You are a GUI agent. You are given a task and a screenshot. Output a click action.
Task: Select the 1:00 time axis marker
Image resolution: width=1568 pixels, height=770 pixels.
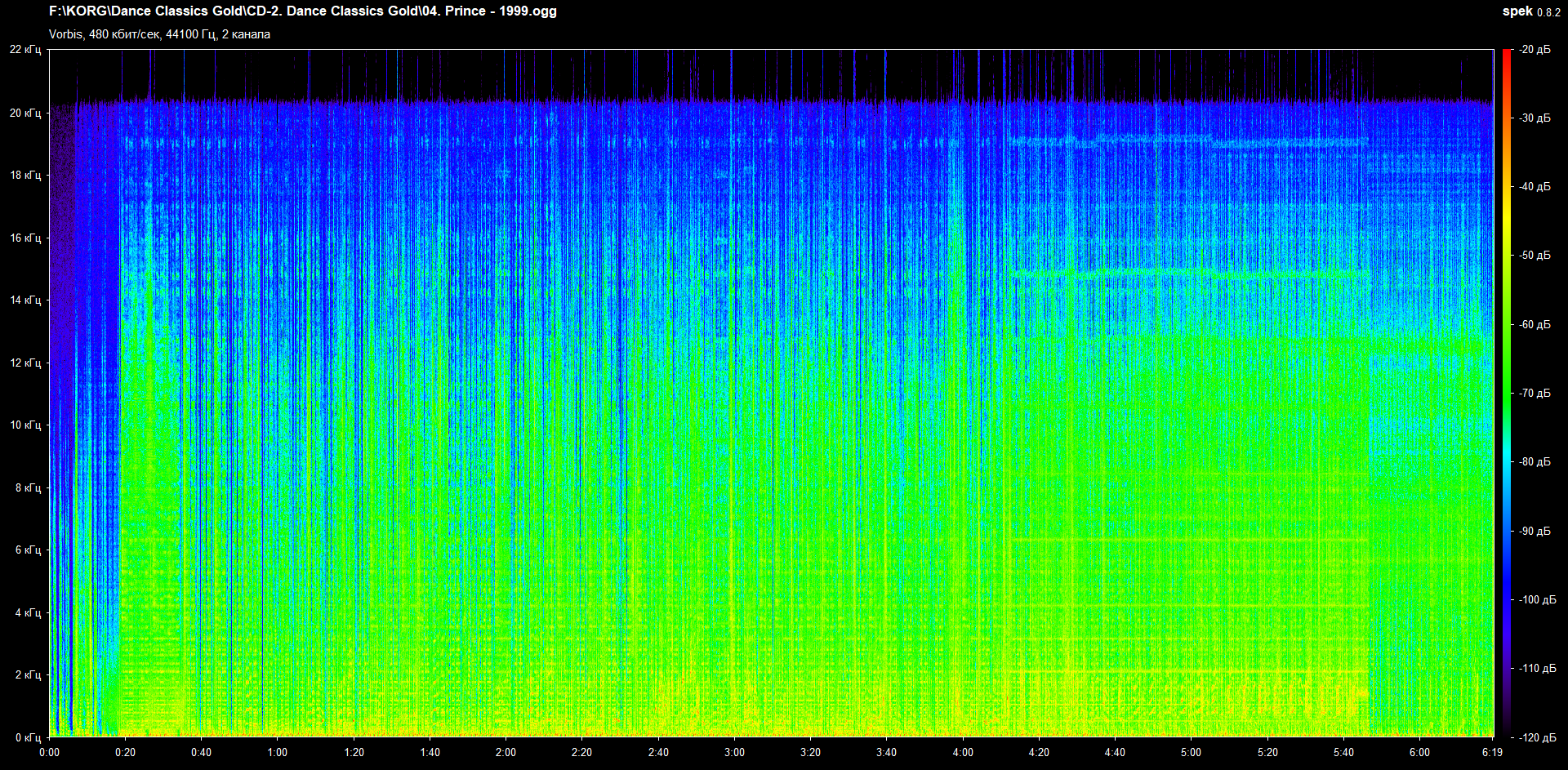pos(278,752)
